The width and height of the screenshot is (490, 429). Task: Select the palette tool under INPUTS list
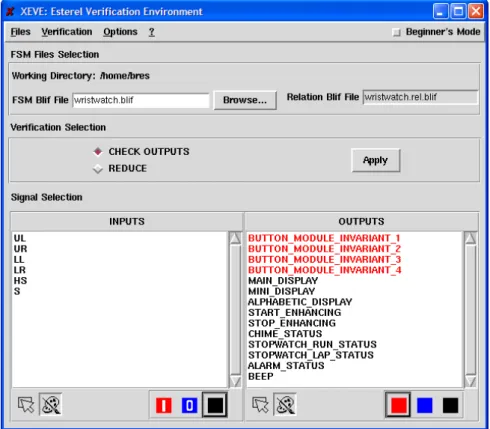coord(51,405)
